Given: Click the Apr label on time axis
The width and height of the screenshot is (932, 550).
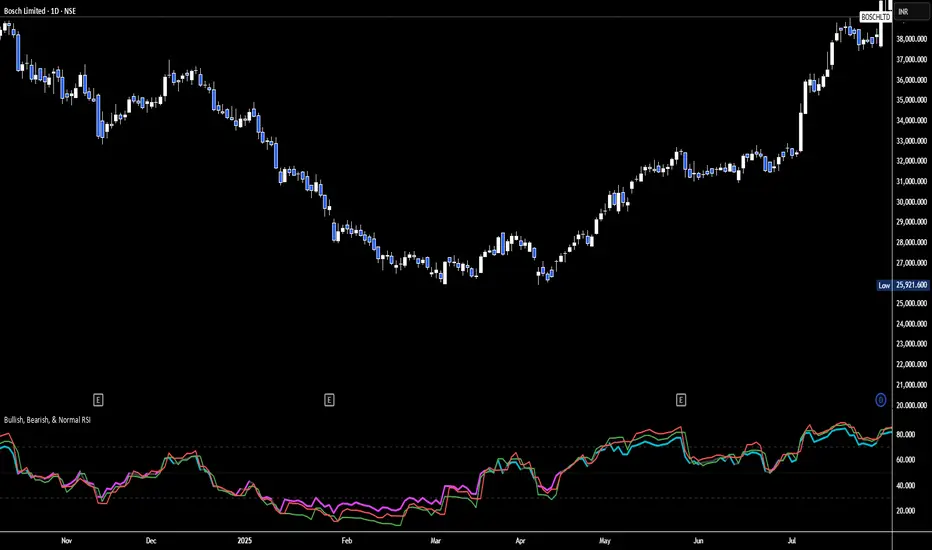Looking at the screenshot, I should coord(520,540).
